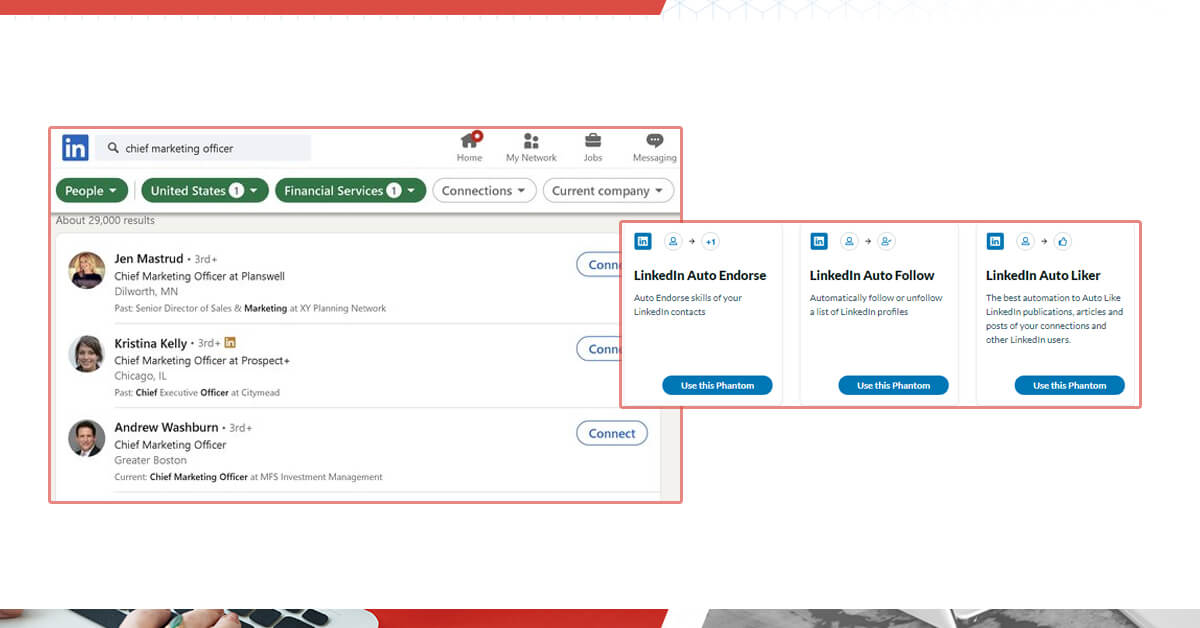Click the Citymead past role text
Screen dimensions: 1200x628
tap(197, 393)
